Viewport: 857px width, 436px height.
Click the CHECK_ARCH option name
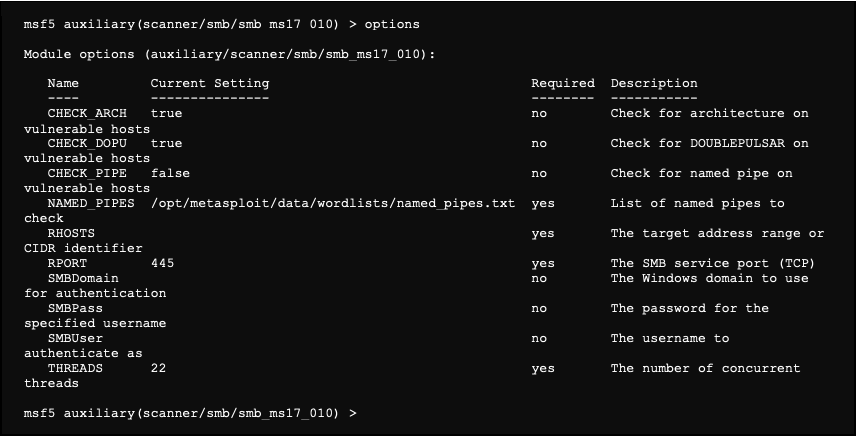tap(87, 114)
